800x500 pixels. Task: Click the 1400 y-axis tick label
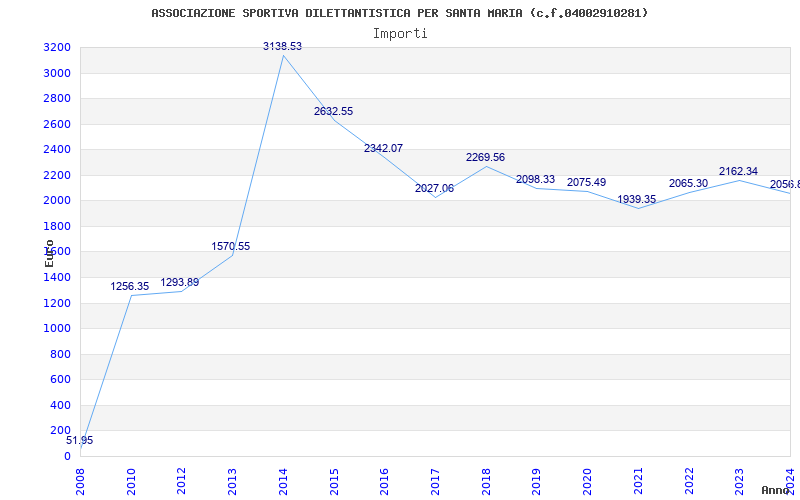pyautogui.click(x=58, y=278)
